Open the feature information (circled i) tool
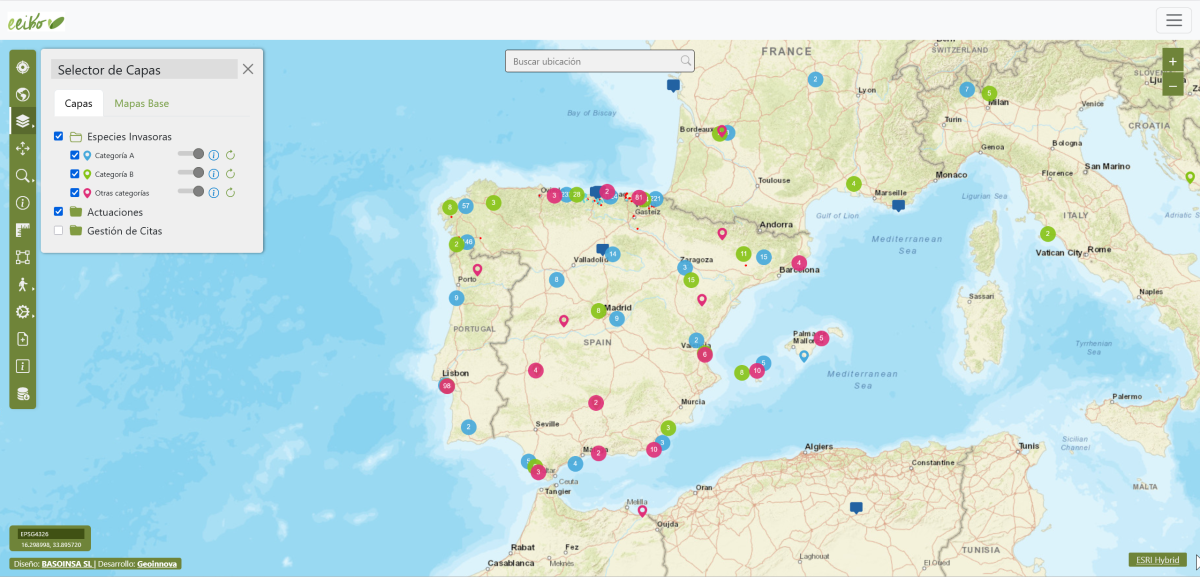Screen dimensions: 1200x577 pos(22,203)
